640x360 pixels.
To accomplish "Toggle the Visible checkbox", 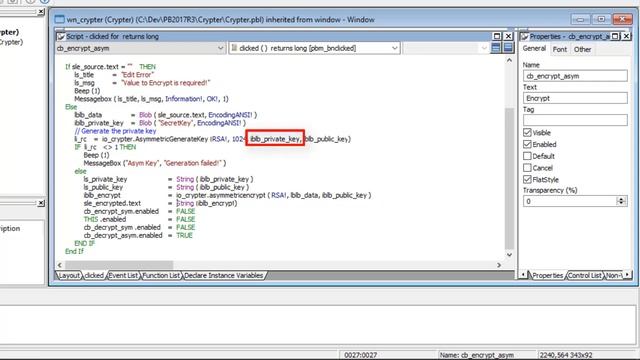I will [527, 133].
